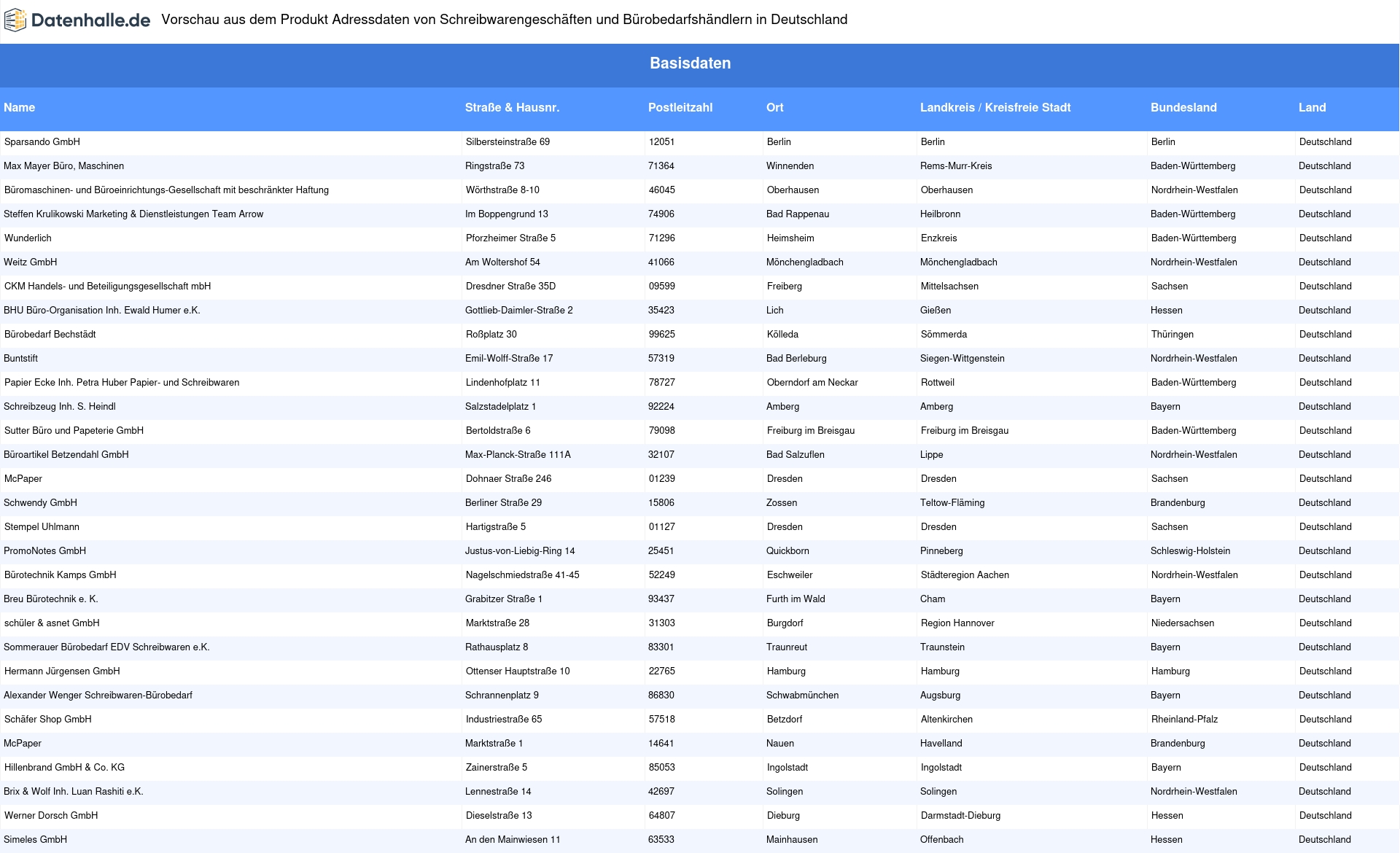Select Breu Bürotechnik e. K. name
Viewport: 1400px width, 853px height.
(x=51, y=599)
